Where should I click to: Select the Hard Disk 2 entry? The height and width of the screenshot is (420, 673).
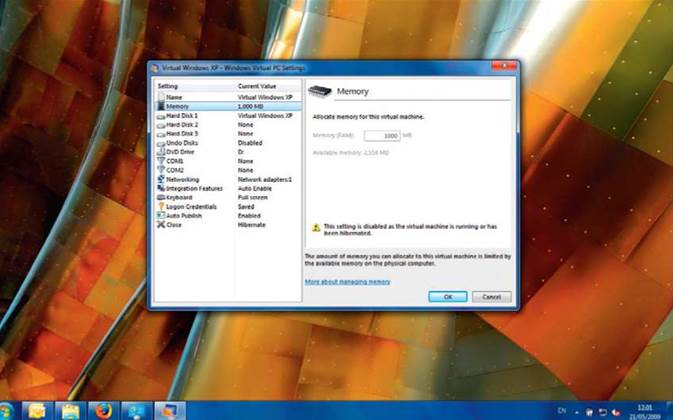click(181, 124)
